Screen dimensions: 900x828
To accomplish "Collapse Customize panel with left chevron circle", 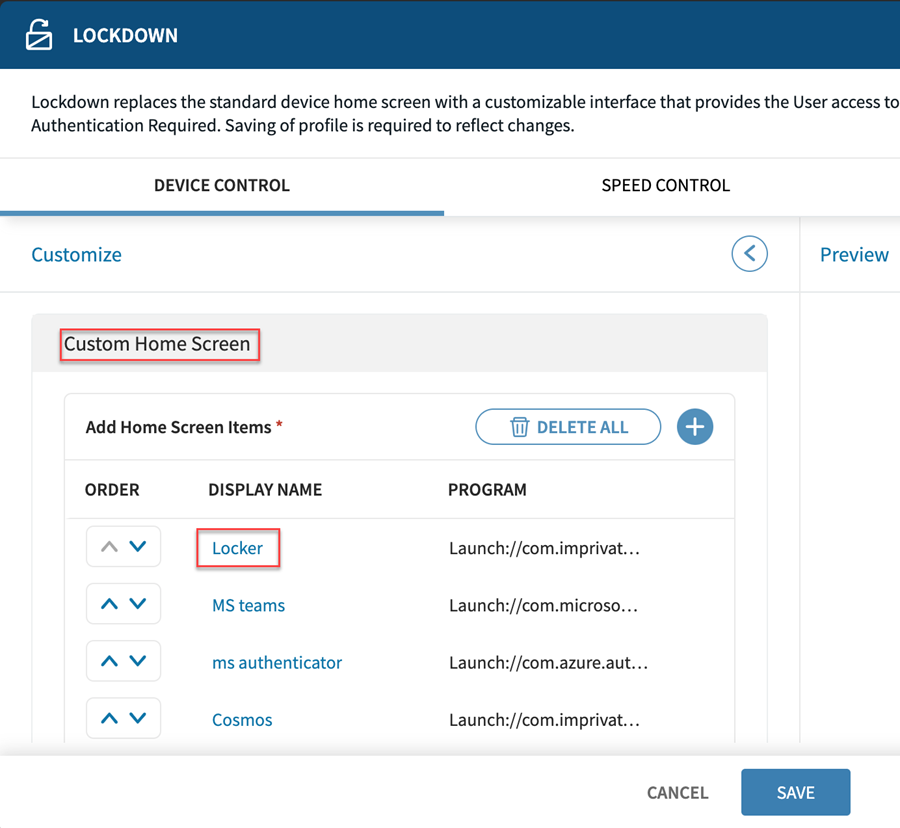I will [749, 254].
